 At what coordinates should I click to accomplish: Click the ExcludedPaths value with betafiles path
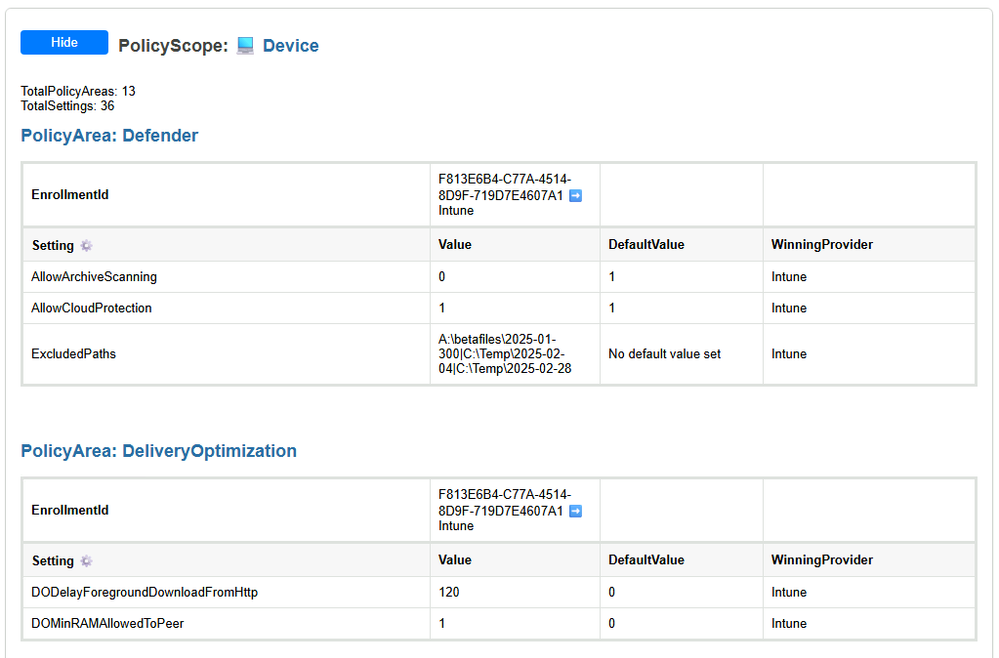tap(505, 354)
